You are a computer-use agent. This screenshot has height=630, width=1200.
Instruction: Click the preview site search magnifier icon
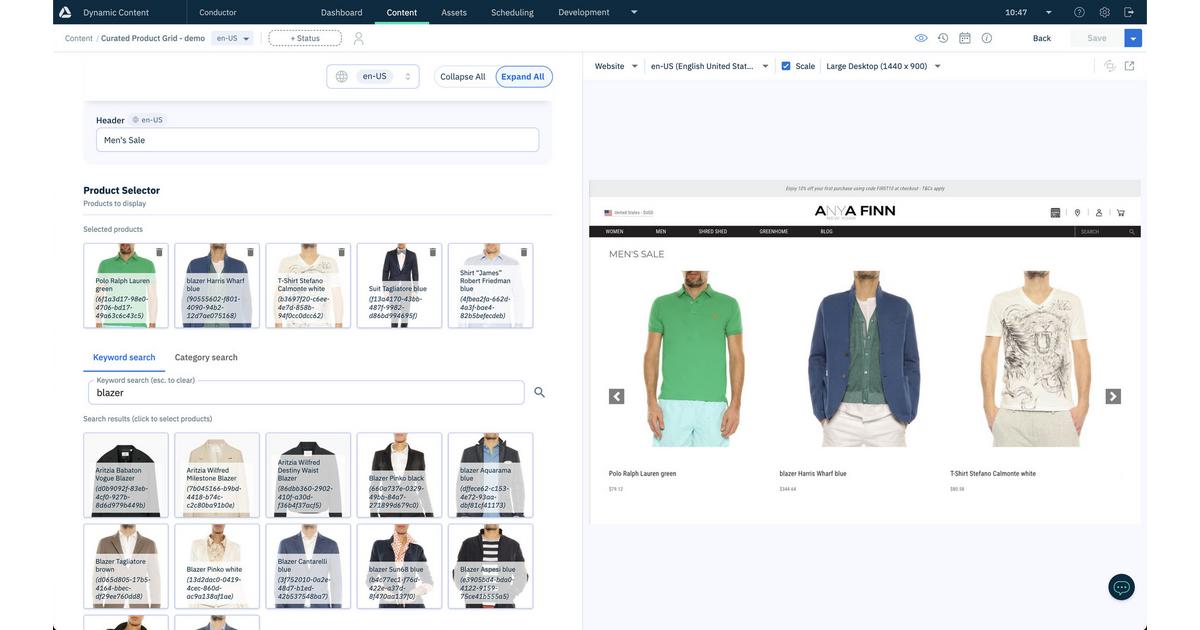point(1132,231)
